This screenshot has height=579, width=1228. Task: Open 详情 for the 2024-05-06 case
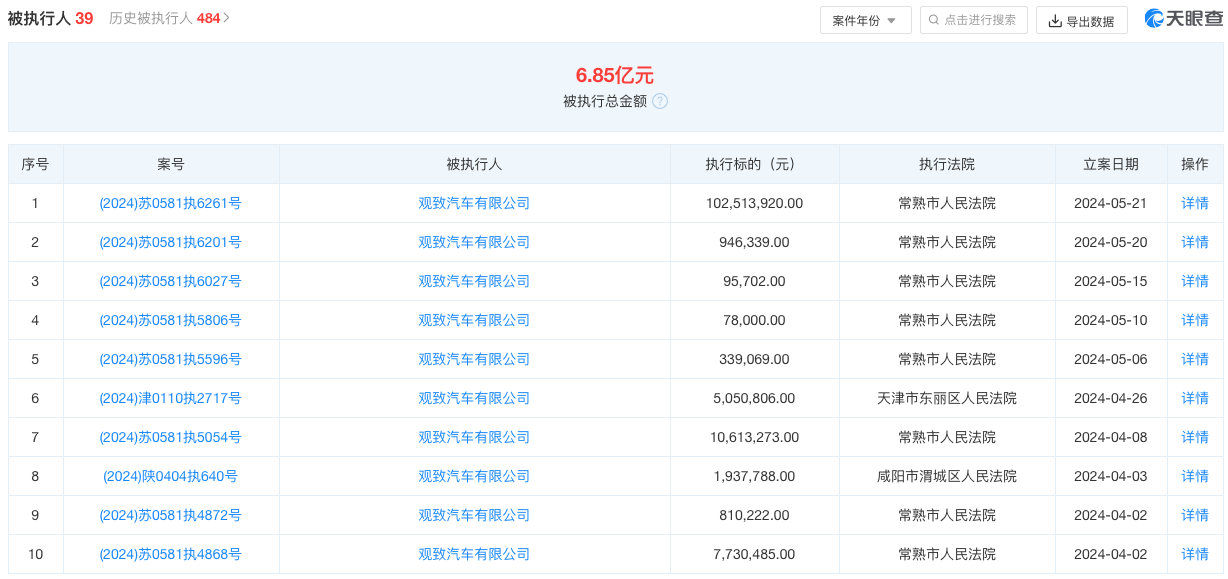coord(1195,359)
